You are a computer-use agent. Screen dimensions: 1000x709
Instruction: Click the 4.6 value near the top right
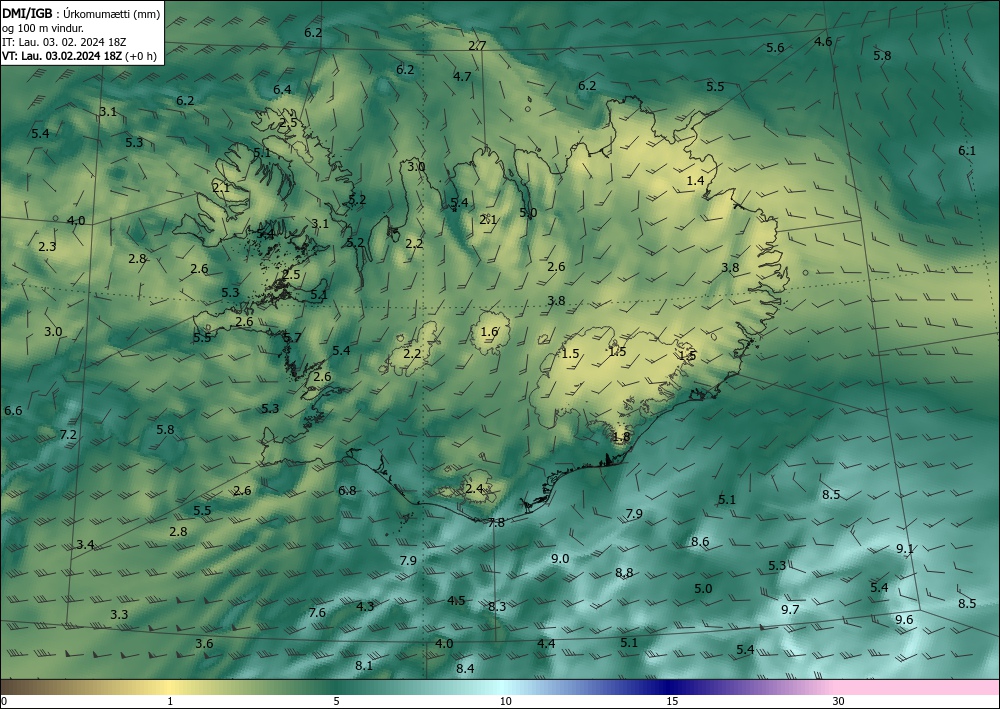click(823, 41)
